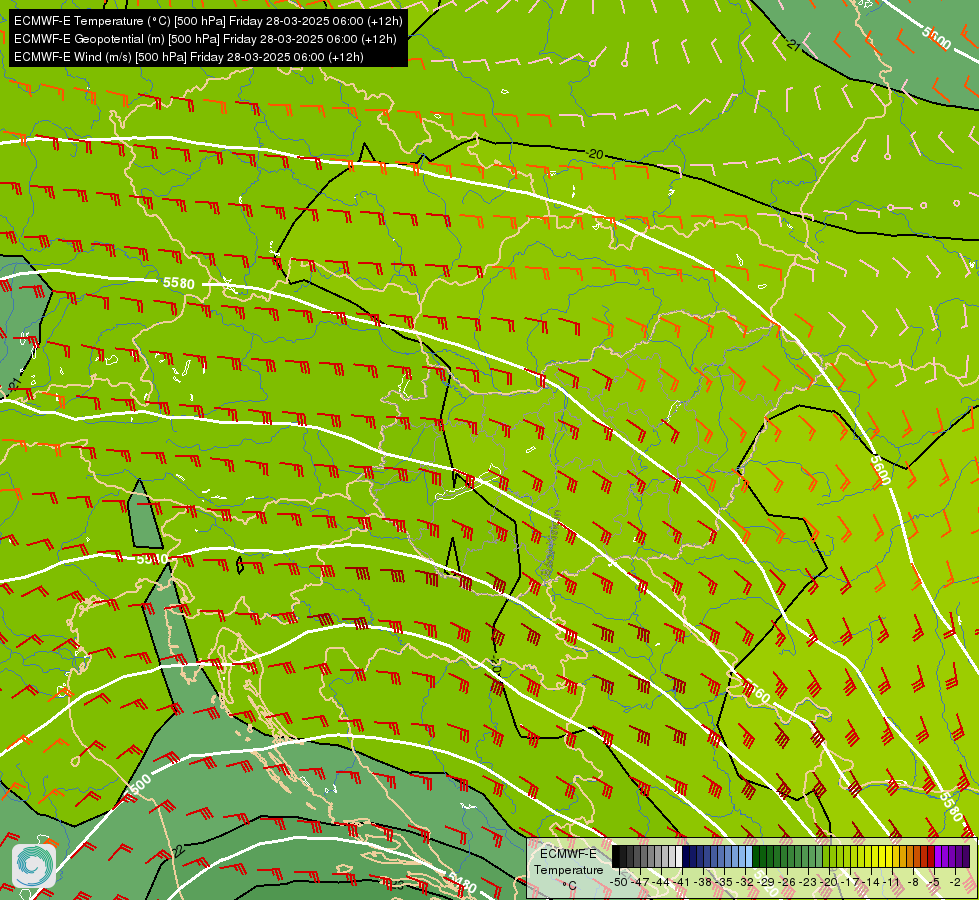This screenshot has height=900, width=979.
Task: Click the swirl weather logo icon
Action: (34, 866)
